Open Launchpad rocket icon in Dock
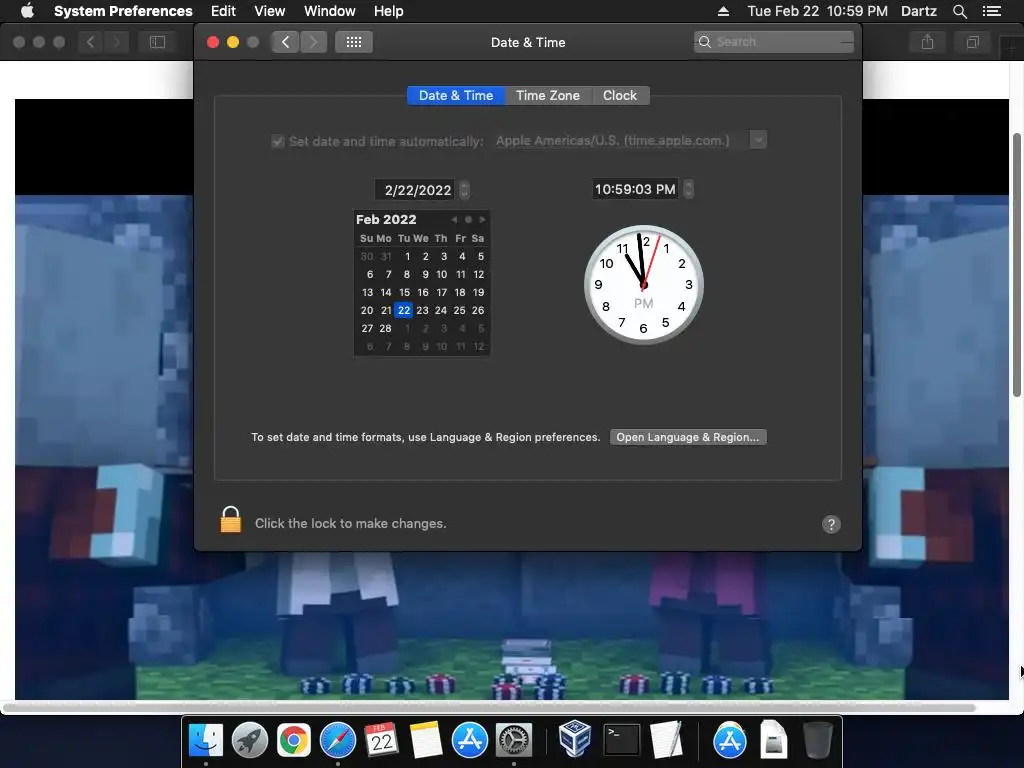The width and height of the screenshot is (1024, 768). (249, 740)
